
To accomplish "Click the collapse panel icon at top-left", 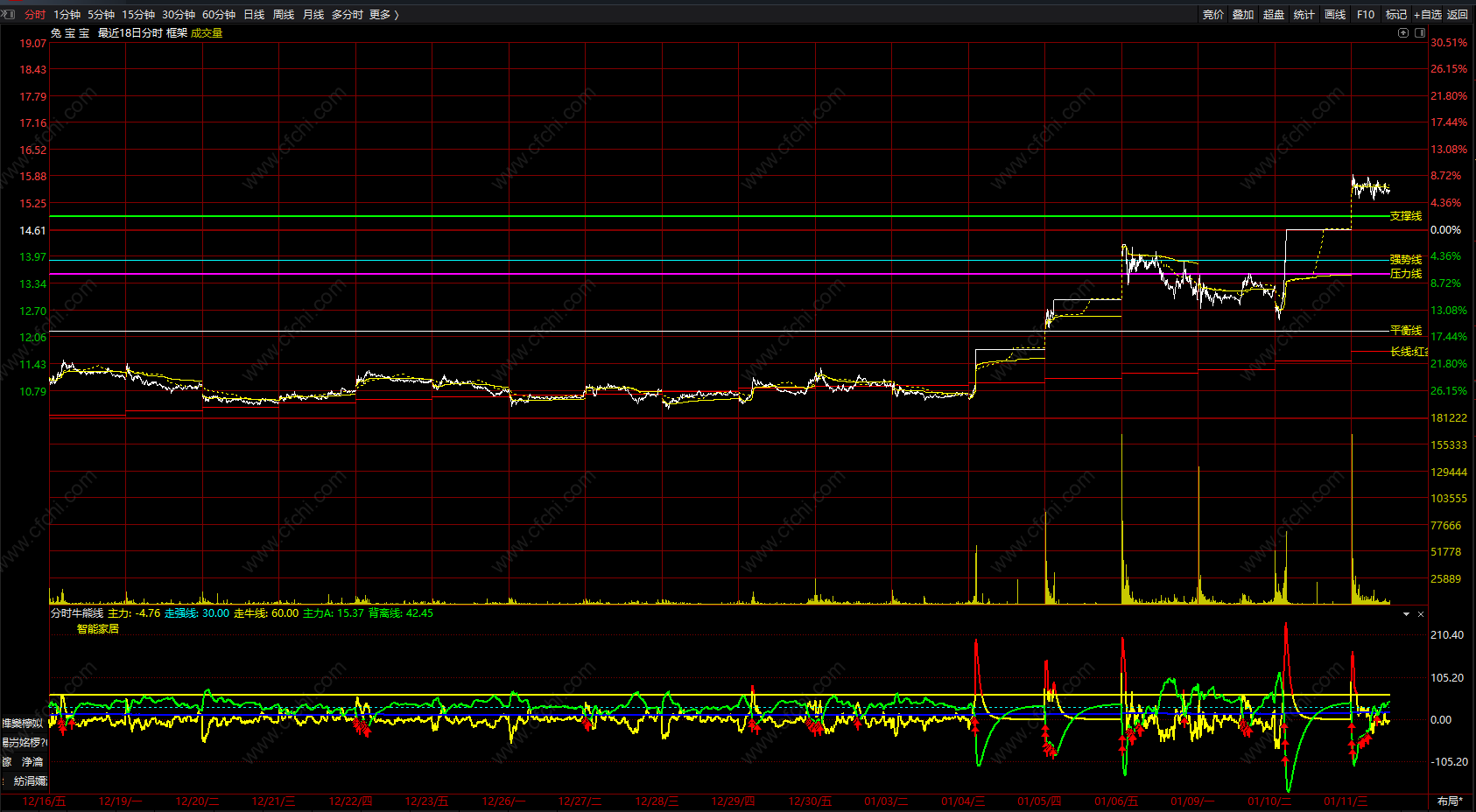I will (x=9, y=14).
